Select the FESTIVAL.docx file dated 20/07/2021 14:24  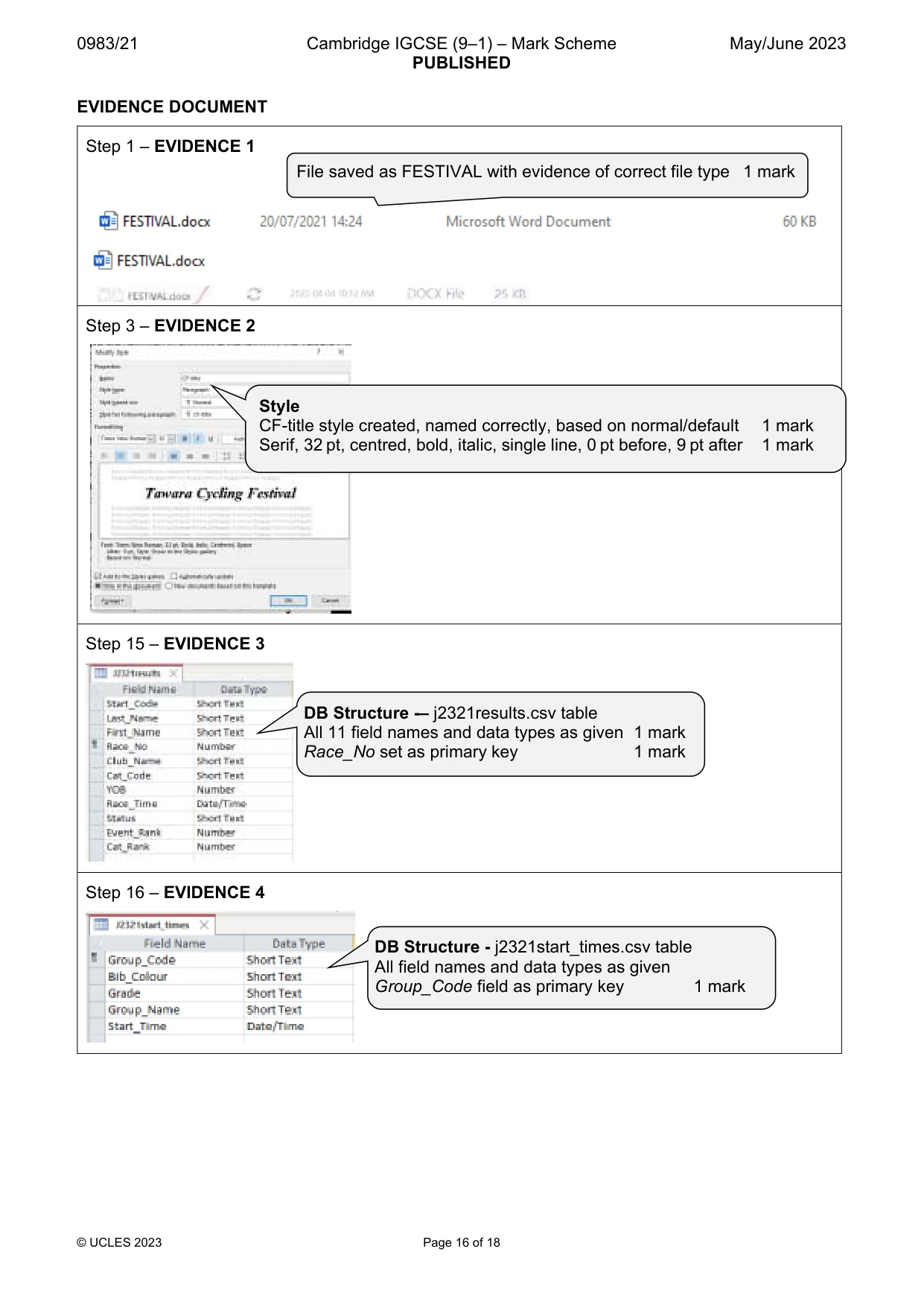coord(457,221)
